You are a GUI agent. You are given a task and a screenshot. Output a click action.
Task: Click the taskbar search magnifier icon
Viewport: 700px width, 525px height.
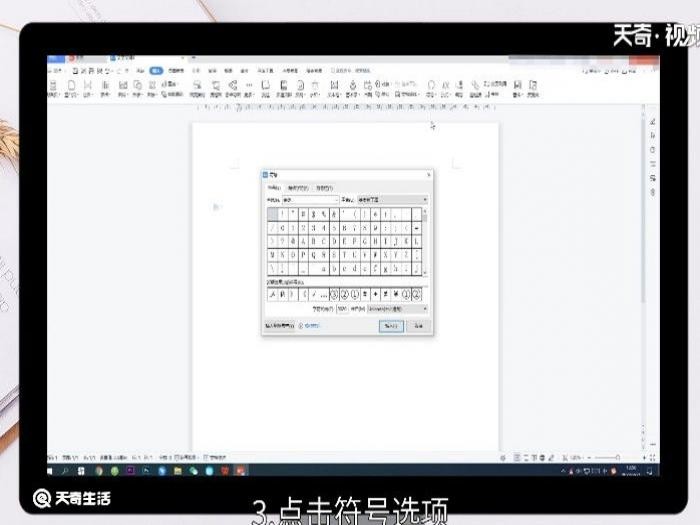tap(65, 471)
